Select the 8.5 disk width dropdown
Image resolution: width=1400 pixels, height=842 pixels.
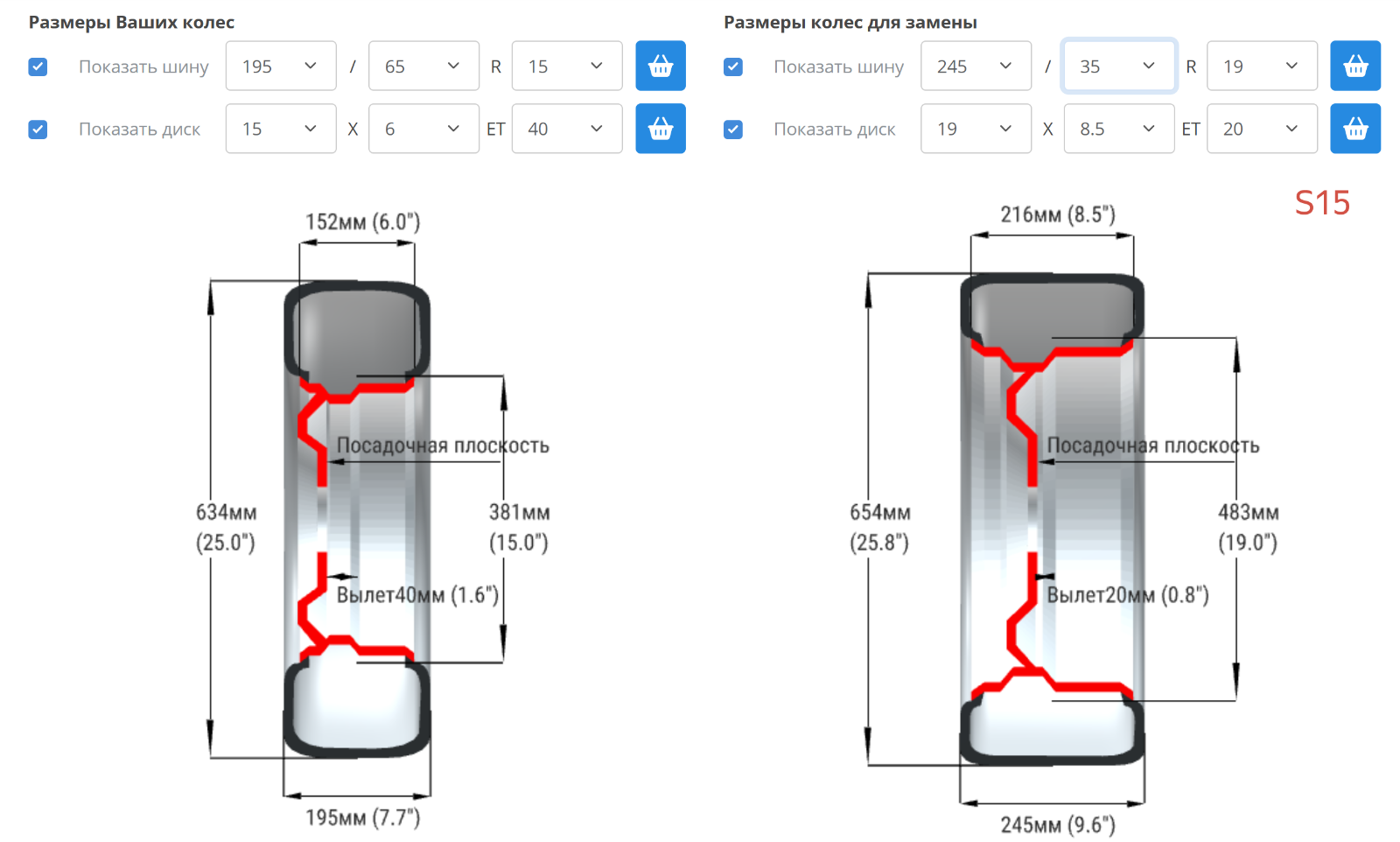[x=1118, y=129]
